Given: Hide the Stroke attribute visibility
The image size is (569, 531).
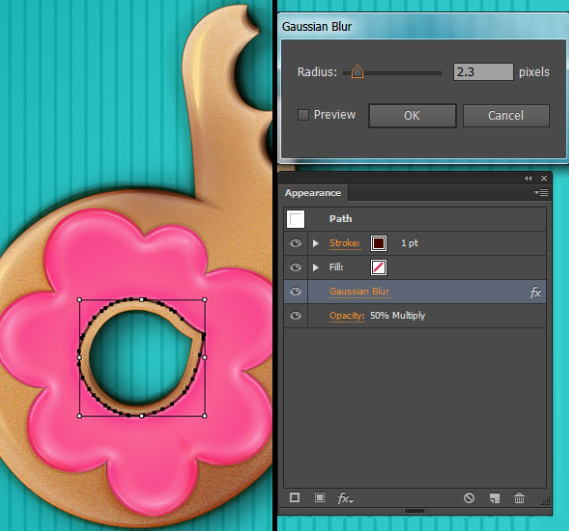Looking at the screenshot, I should coord(295,243).
